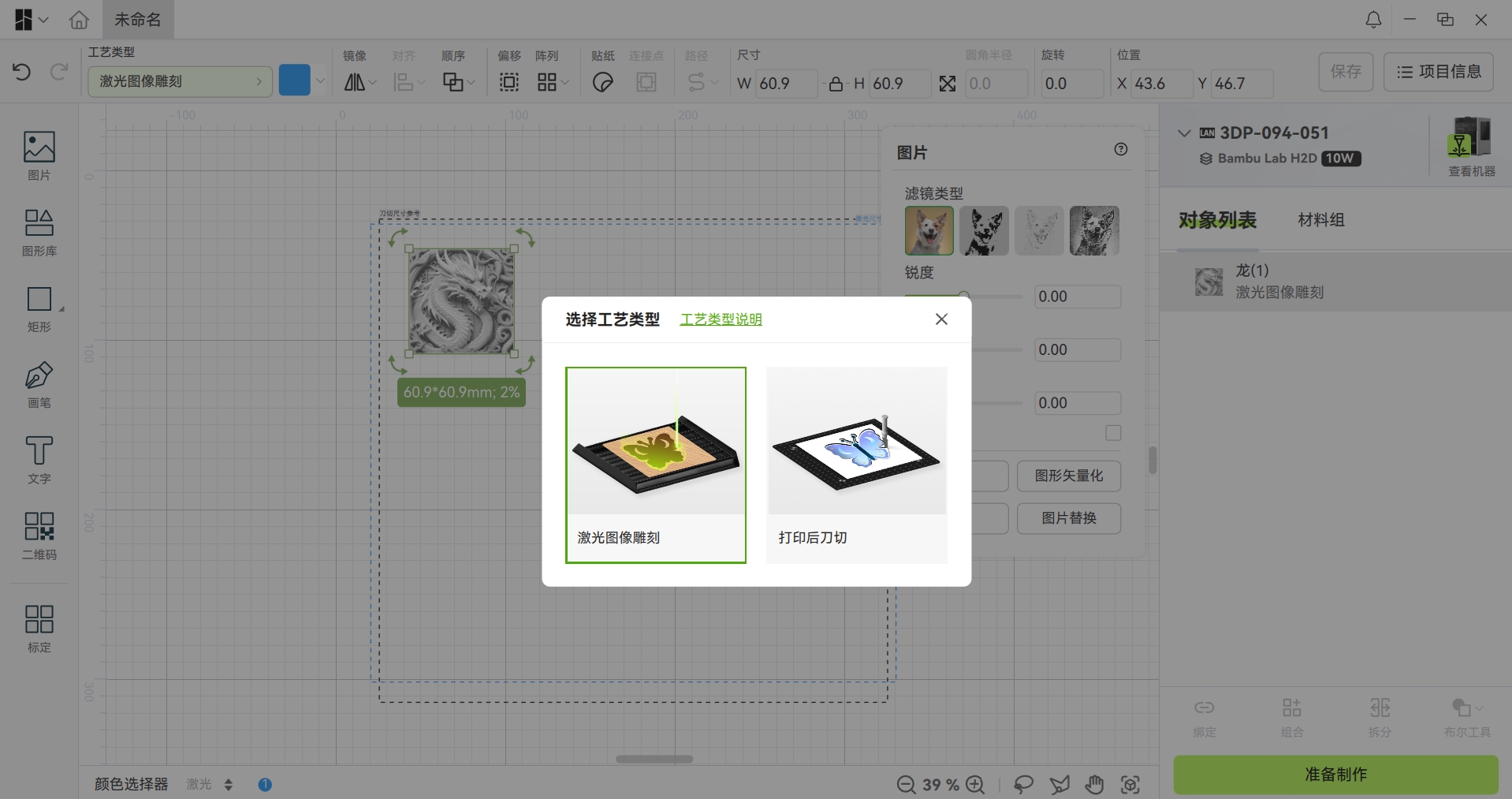1512x799 pixels.
Task: Toggle the checkbox in image panel
Action: (x=1113, y=433)
